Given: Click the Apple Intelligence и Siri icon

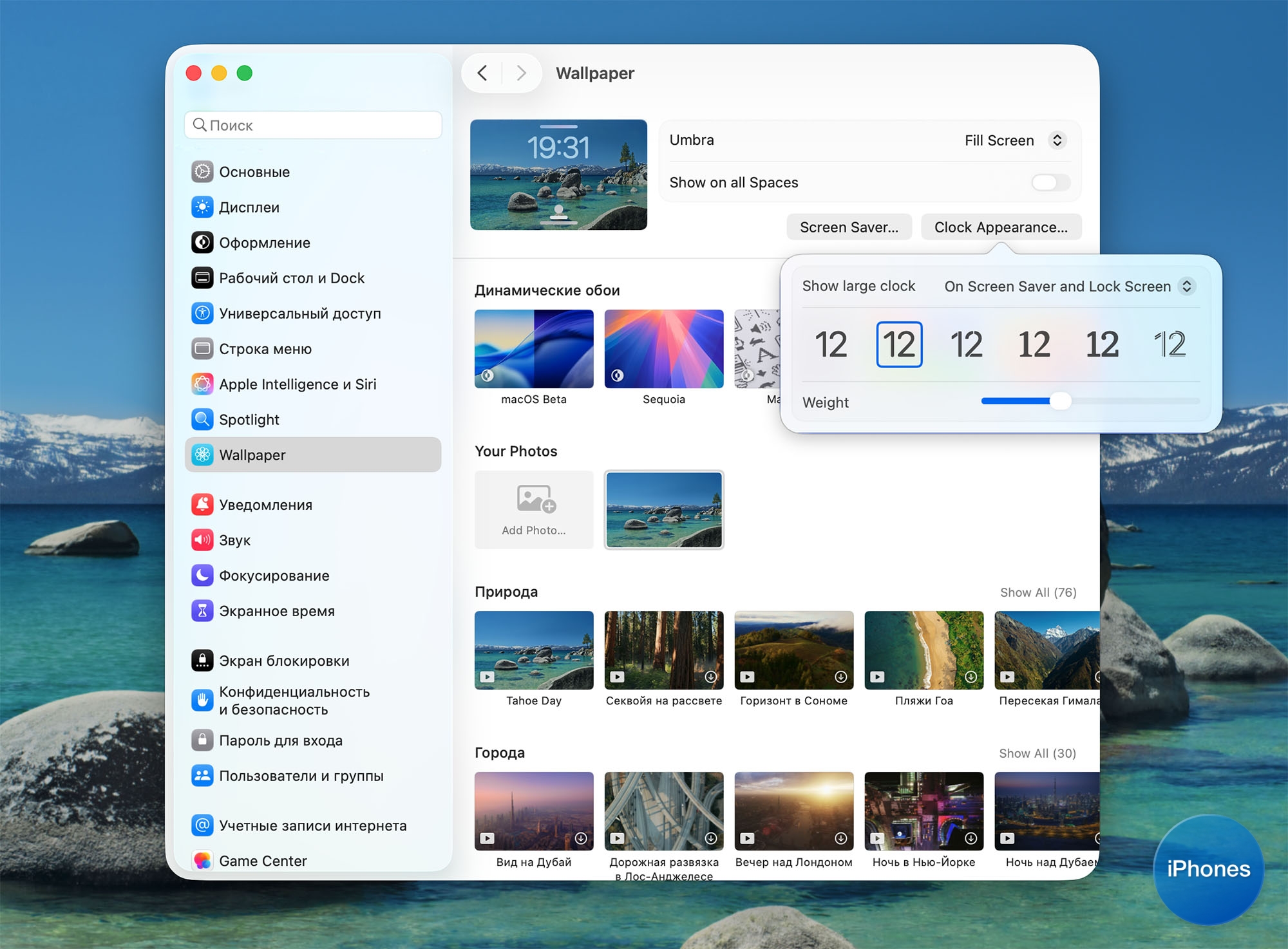Looking at the screenshot, I should coord(202,384).
